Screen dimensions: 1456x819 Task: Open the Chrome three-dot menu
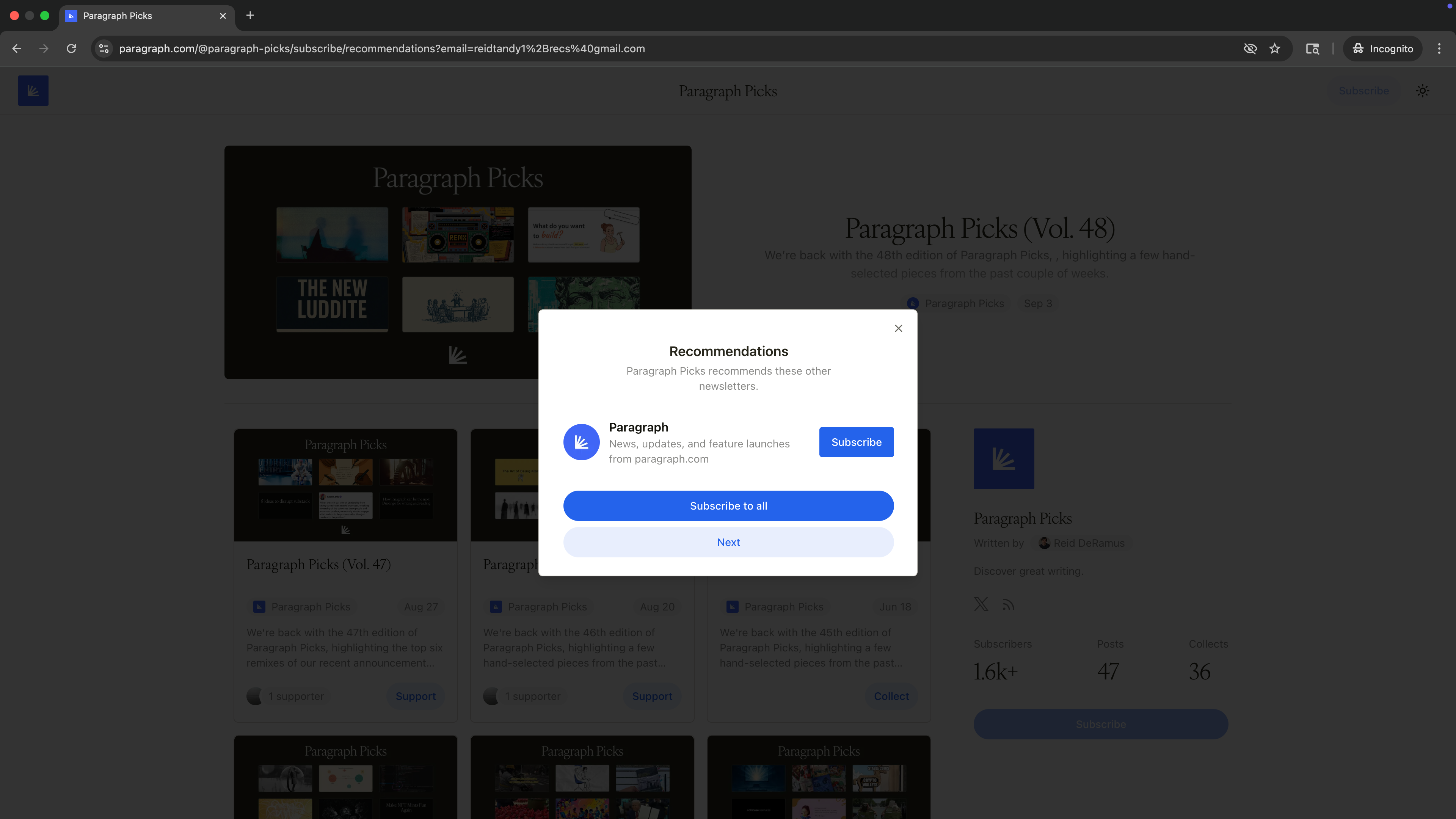(x=1439, y=49)
